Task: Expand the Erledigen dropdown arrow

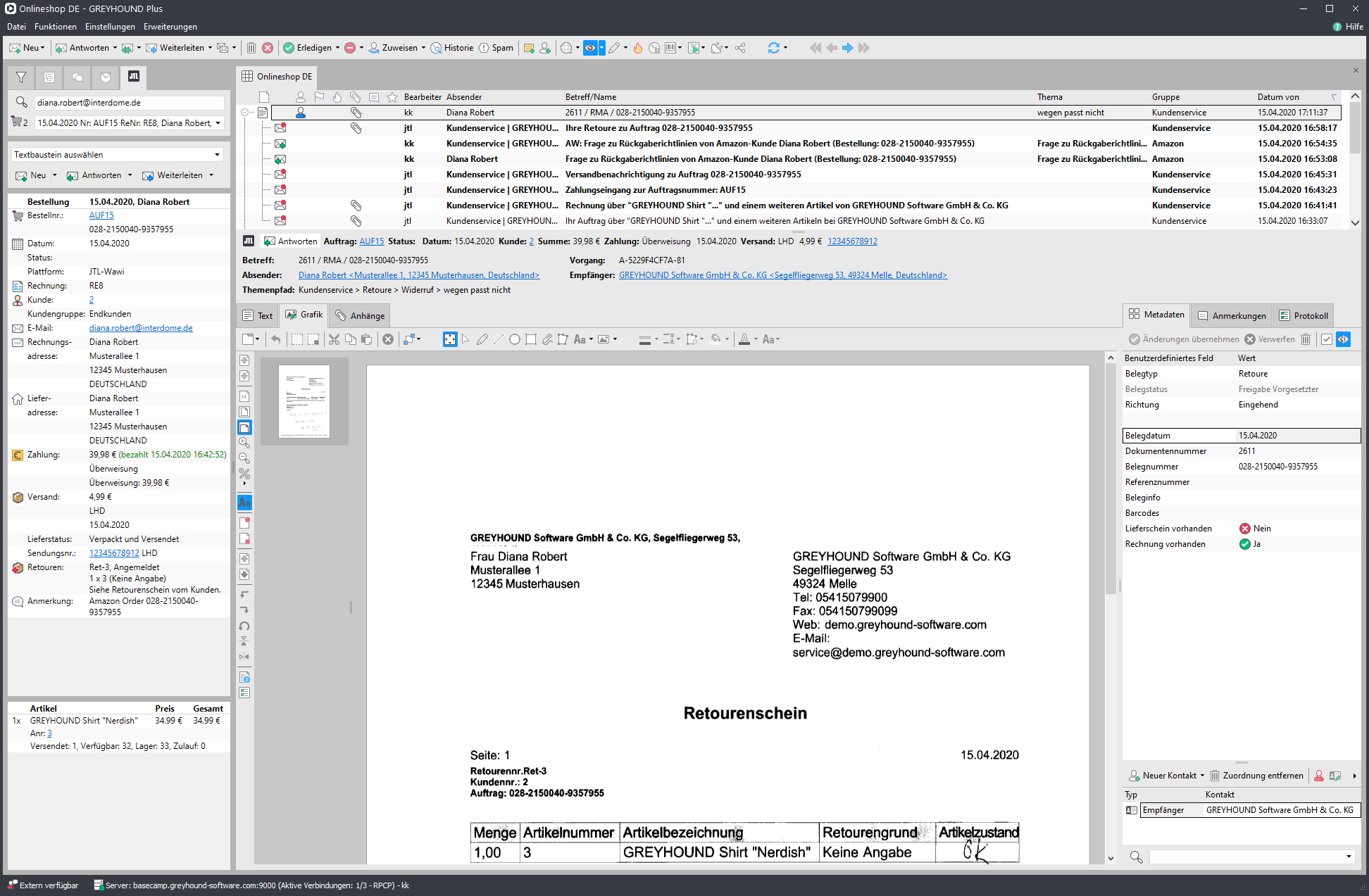Action: (x=337, y=48)
